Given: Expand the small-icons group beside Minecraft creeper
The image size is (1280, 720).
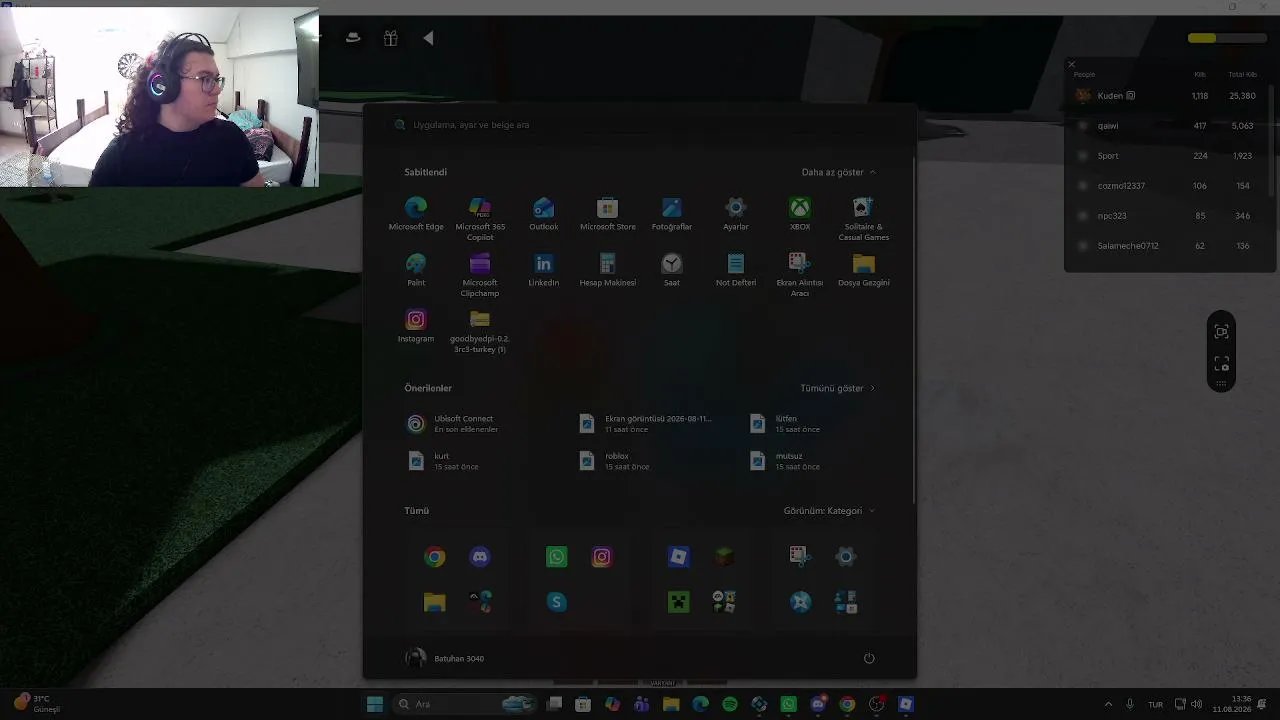Looking at the screenshot, I should (x=724, y=602).
